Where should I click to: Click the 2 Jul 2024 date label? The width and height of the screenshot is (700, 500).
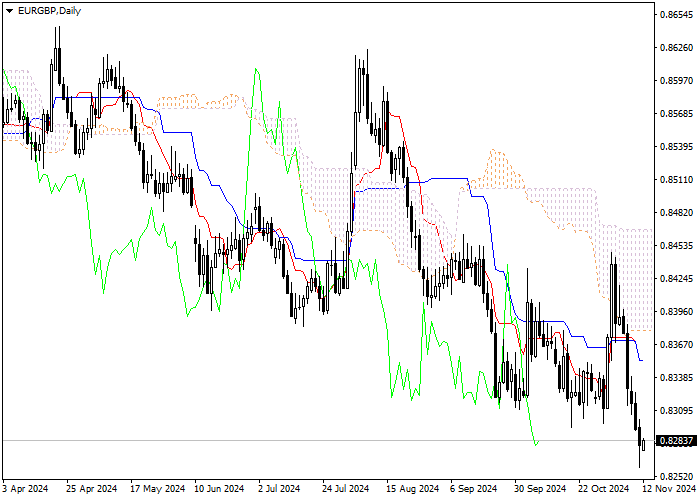[x=280, y=489]
